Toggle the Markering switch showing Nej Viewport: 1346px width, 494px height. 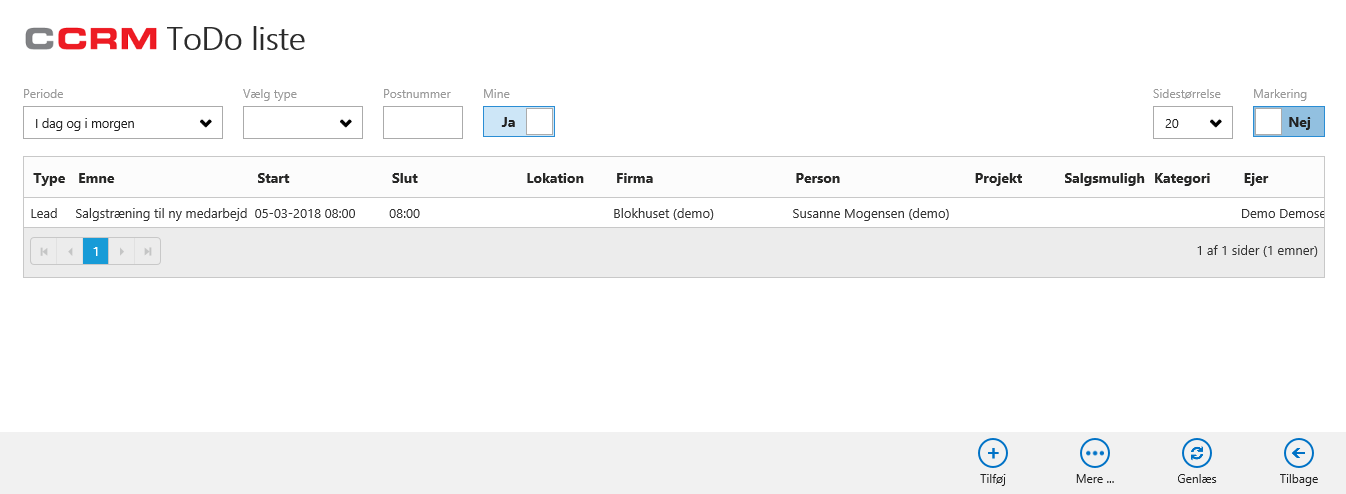coord(1289,122)
